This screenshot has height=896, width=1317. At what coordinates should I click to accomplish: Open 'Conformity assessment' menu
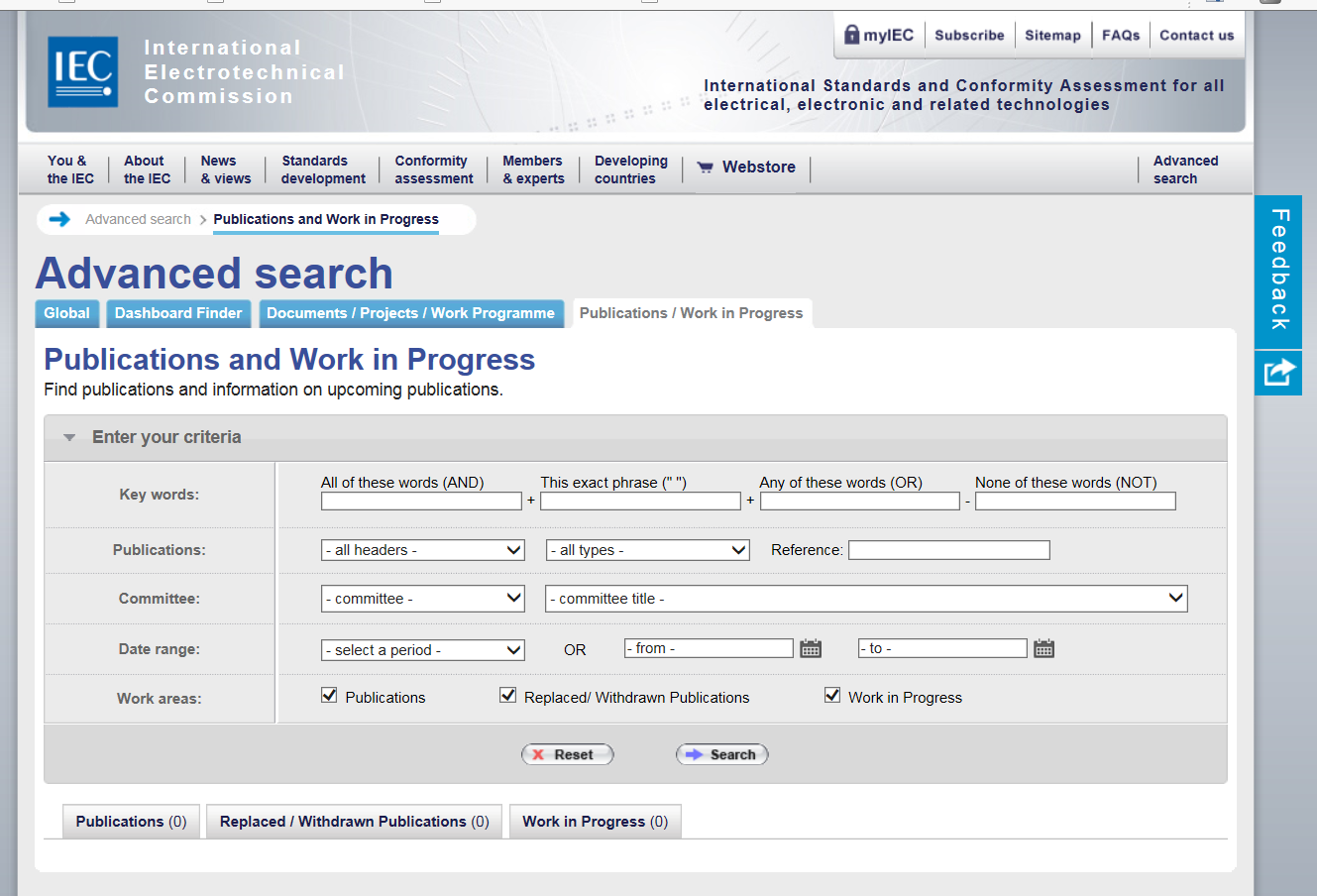[x=434, y=169]
